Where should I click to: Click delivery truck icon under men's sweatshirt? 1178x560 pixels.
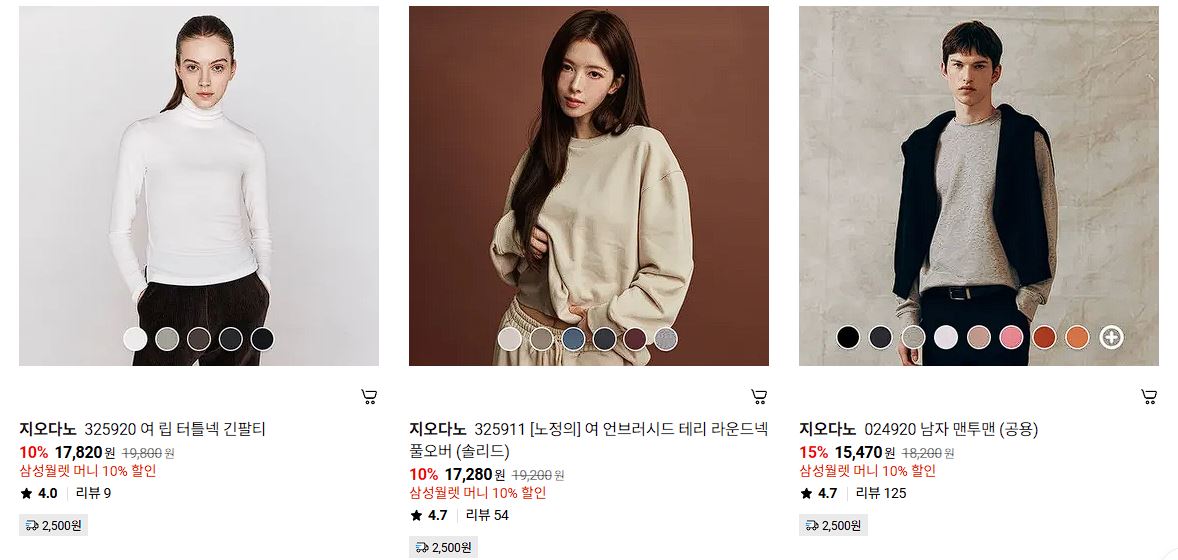pyautogui.click(x=812, y=525)
